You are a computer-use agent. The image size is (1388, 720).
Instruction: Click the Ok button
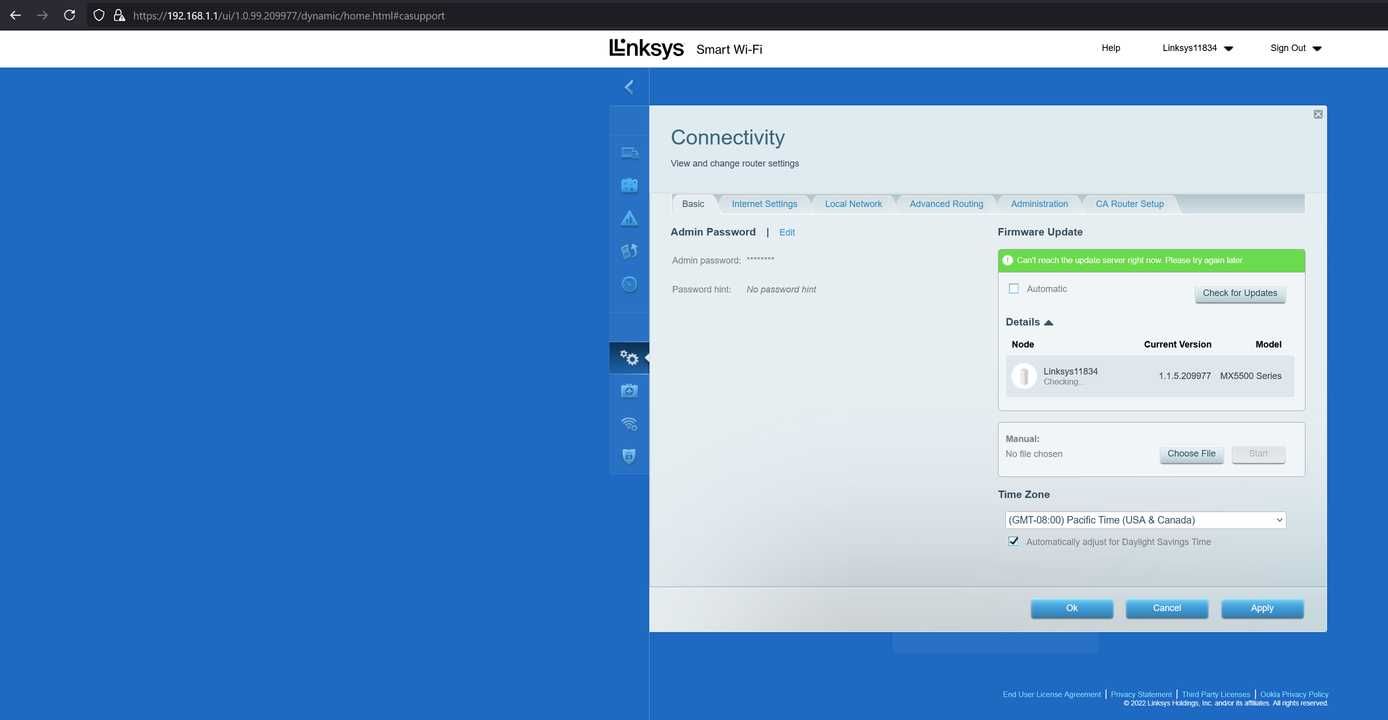[1072, 608]
